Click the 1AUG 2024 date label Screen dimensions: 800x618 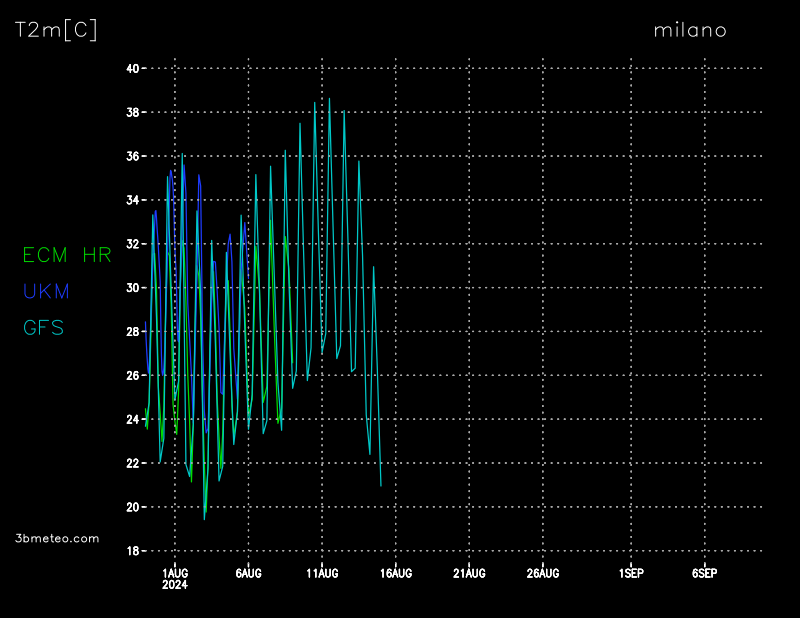click(x=175, y=578)
